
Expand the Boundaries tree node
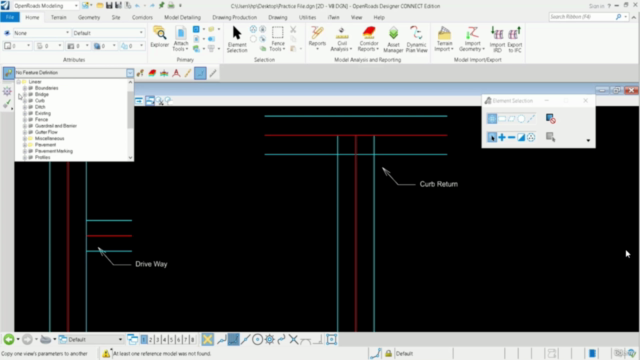point(24,88)
